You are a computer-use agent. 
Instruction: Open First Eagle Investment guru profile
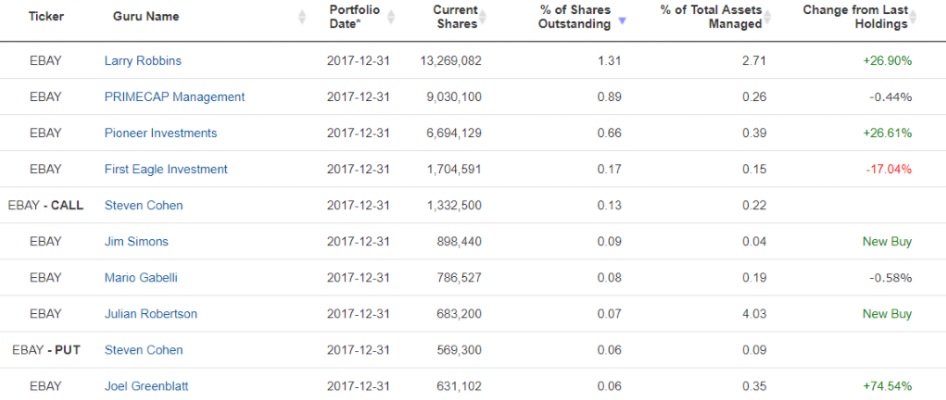click(x=166, y=169)
